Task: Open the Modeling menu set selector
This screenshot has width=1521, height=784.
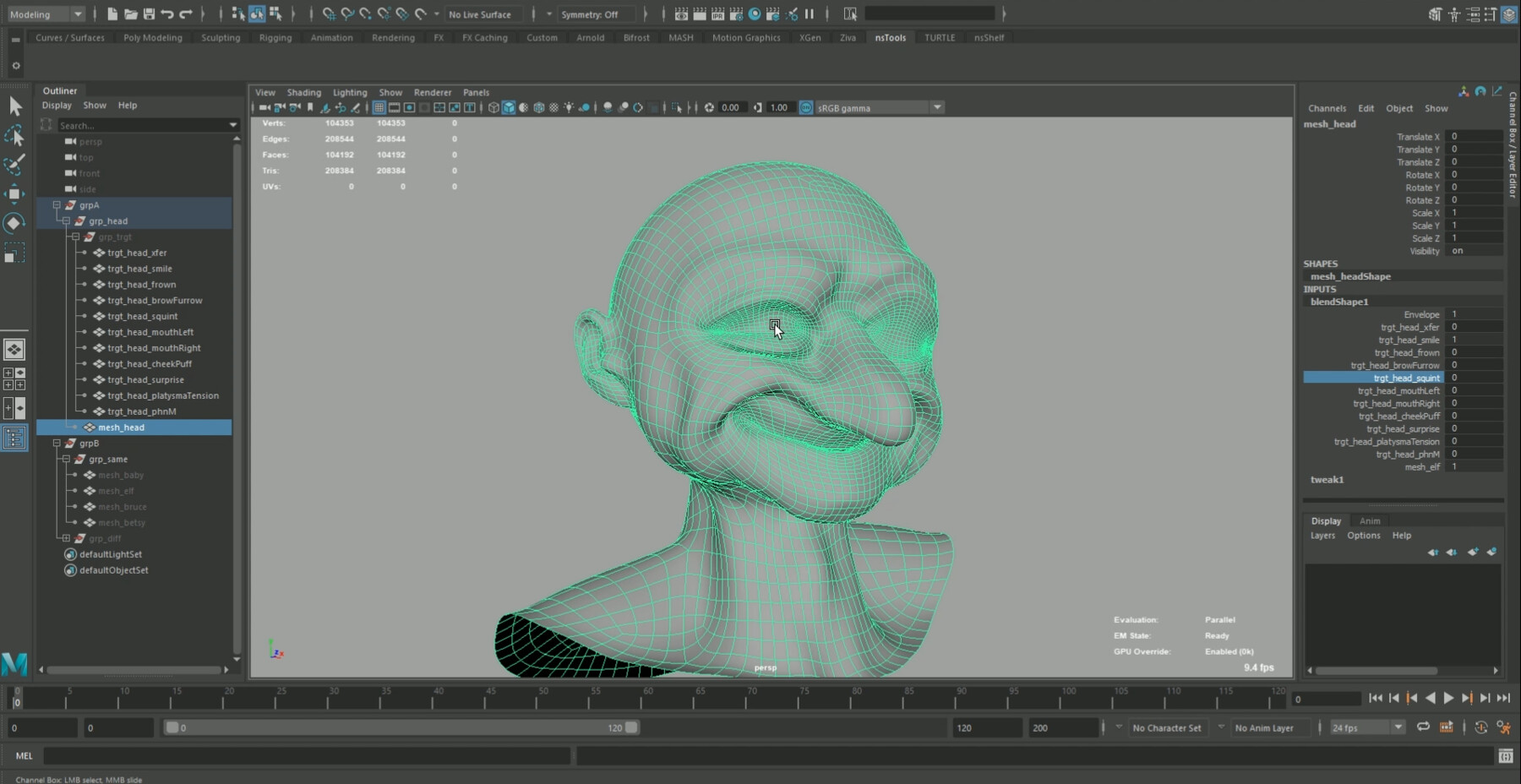Action: pyautogui.click(x=42, y=14)
